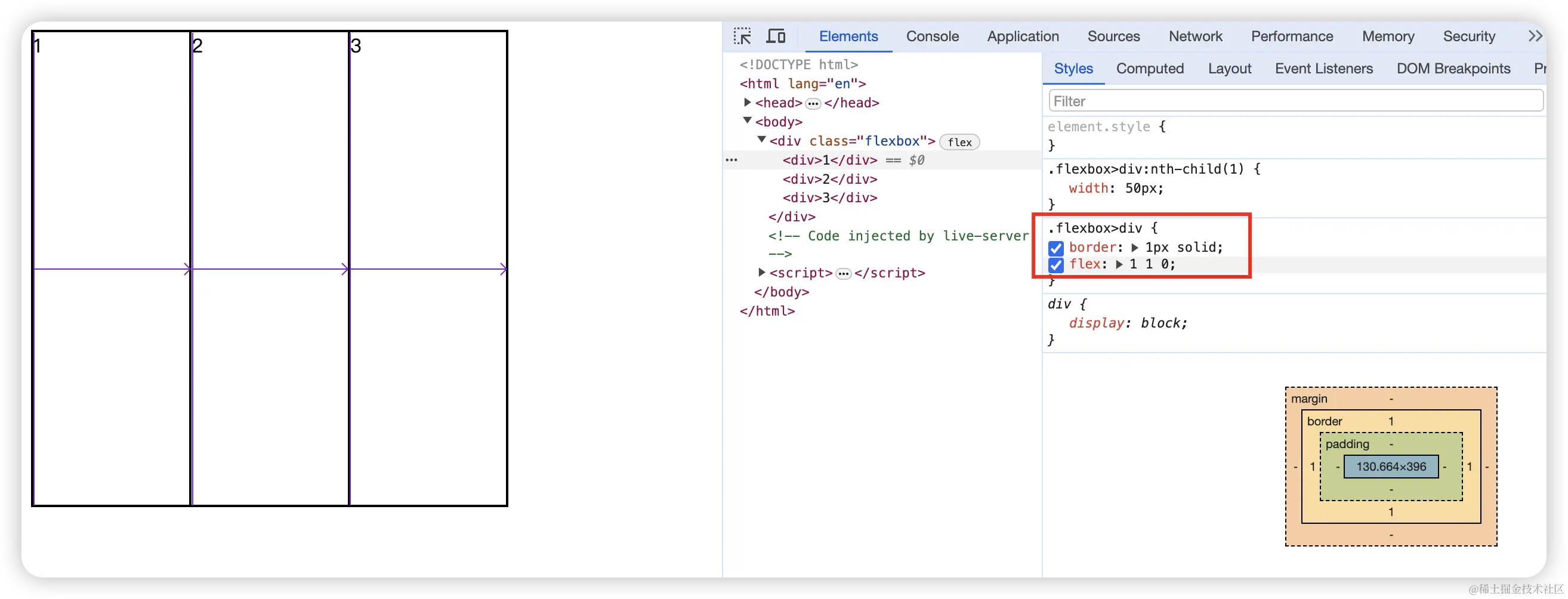
Task: Toggle the flex badge on flexbox div
Action: tap(959, 142)
